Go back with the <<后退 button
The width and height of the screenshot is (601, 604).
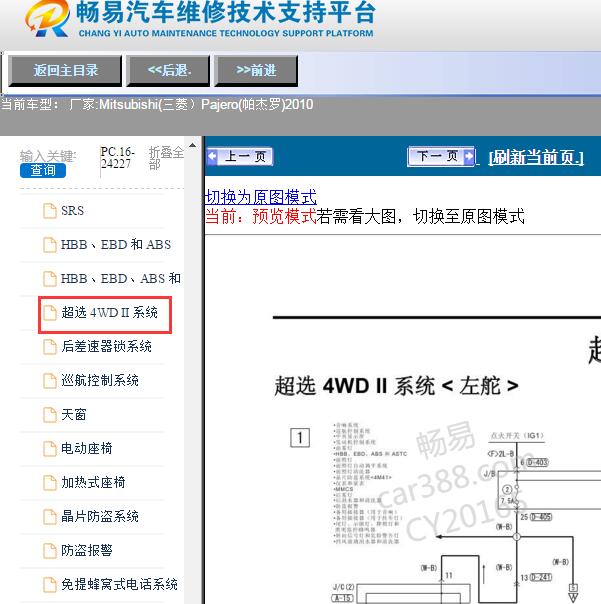click(x=169, y=70)
